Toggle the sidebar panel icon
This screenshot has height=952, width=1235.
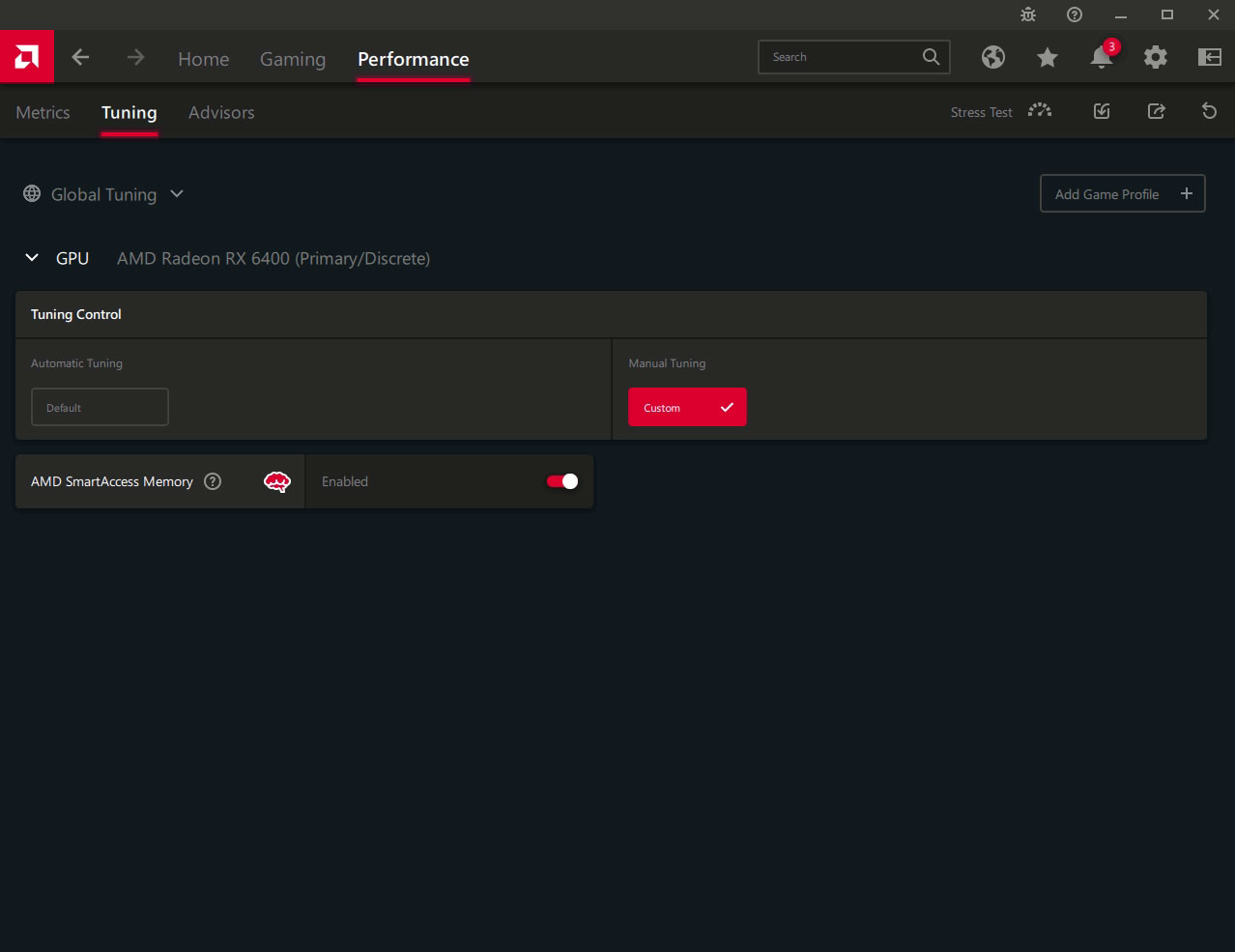coord(1209,58)
